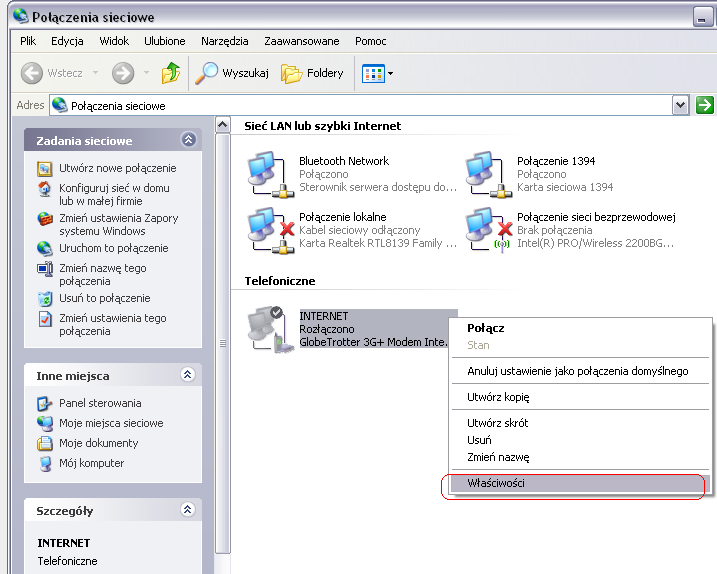Open the Edycja menu
The image size is (717, 574).
pyautogui.click(x=67, y=41)
